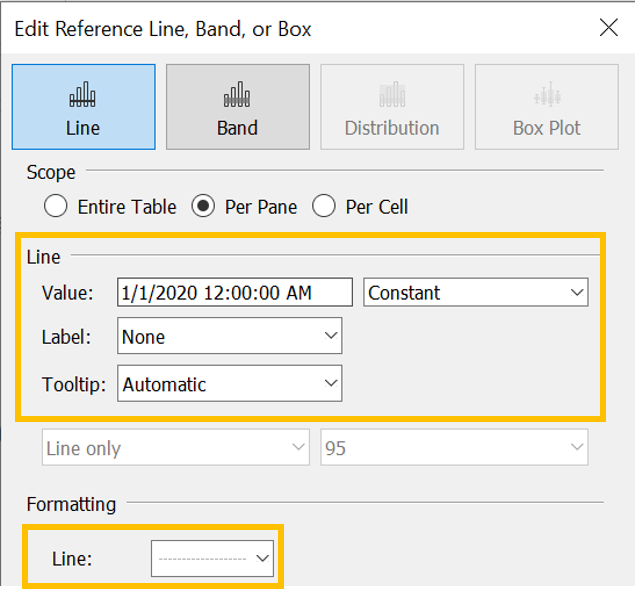
Task: Select the Line reference type icon
Action: click(83, 107)
